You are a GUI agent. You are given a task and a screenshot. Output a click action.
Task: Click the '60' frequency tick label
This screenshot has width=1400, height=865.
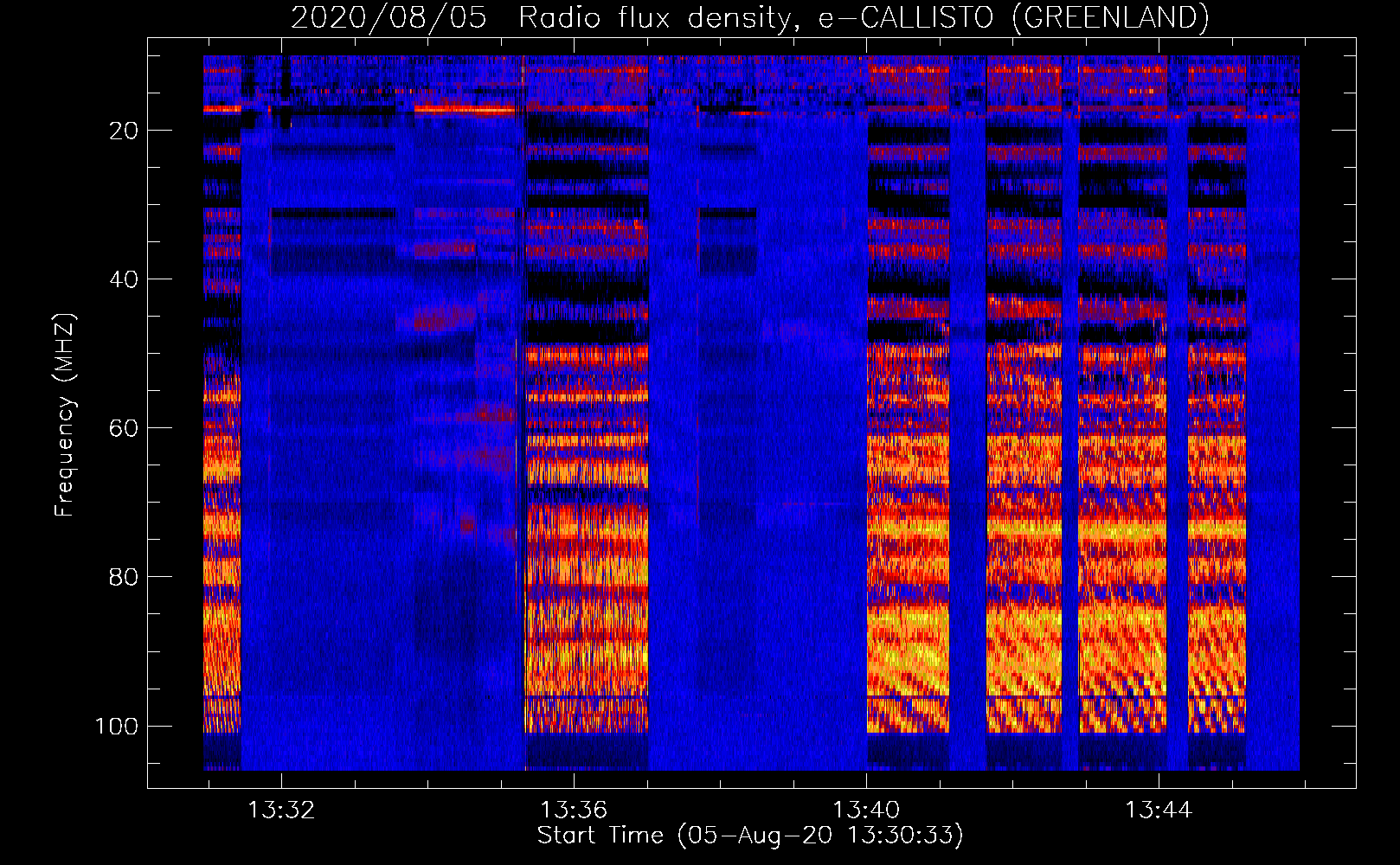click(124, 428)
